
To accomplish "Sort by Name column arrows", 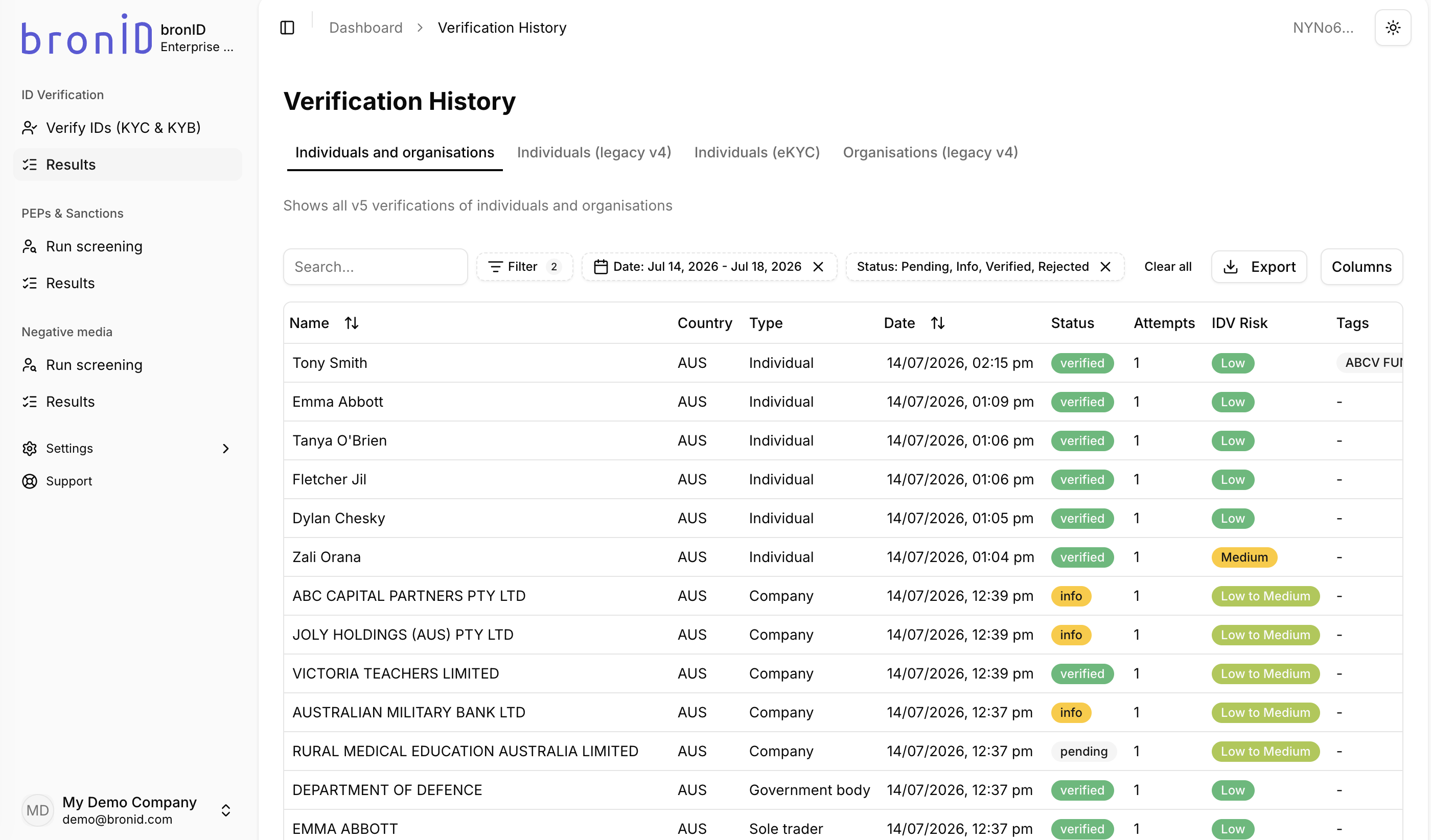I will 352,323.
